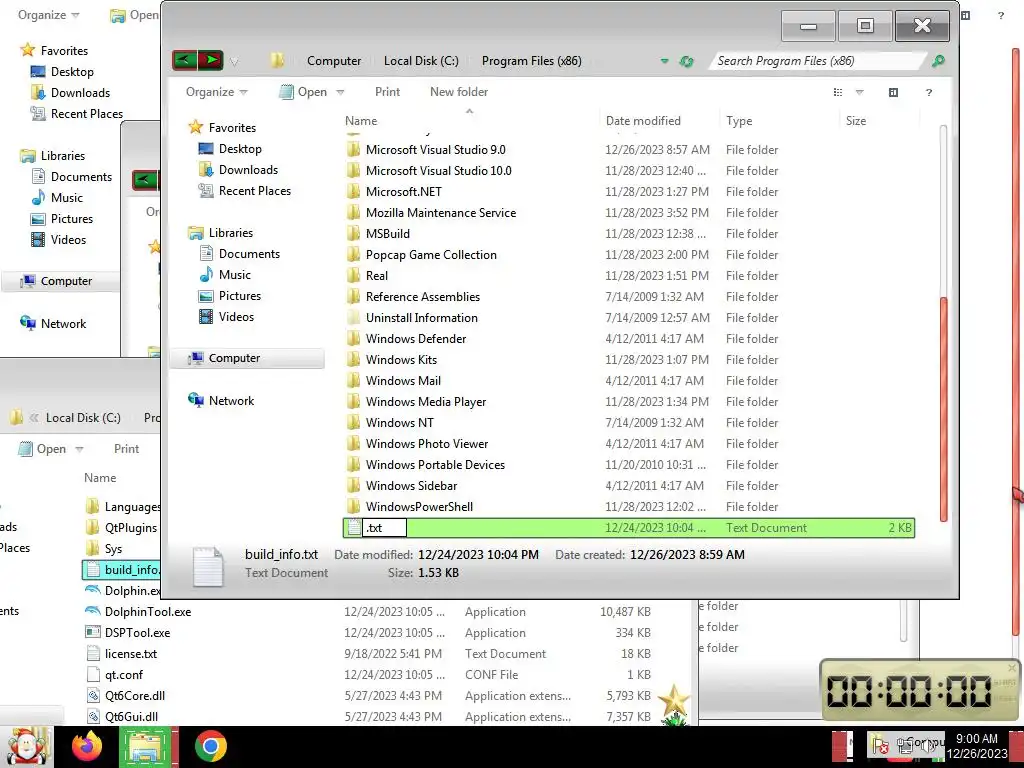Select the Windows Photo Viewer folder
Screen dimensions: 1024x768
427,444
